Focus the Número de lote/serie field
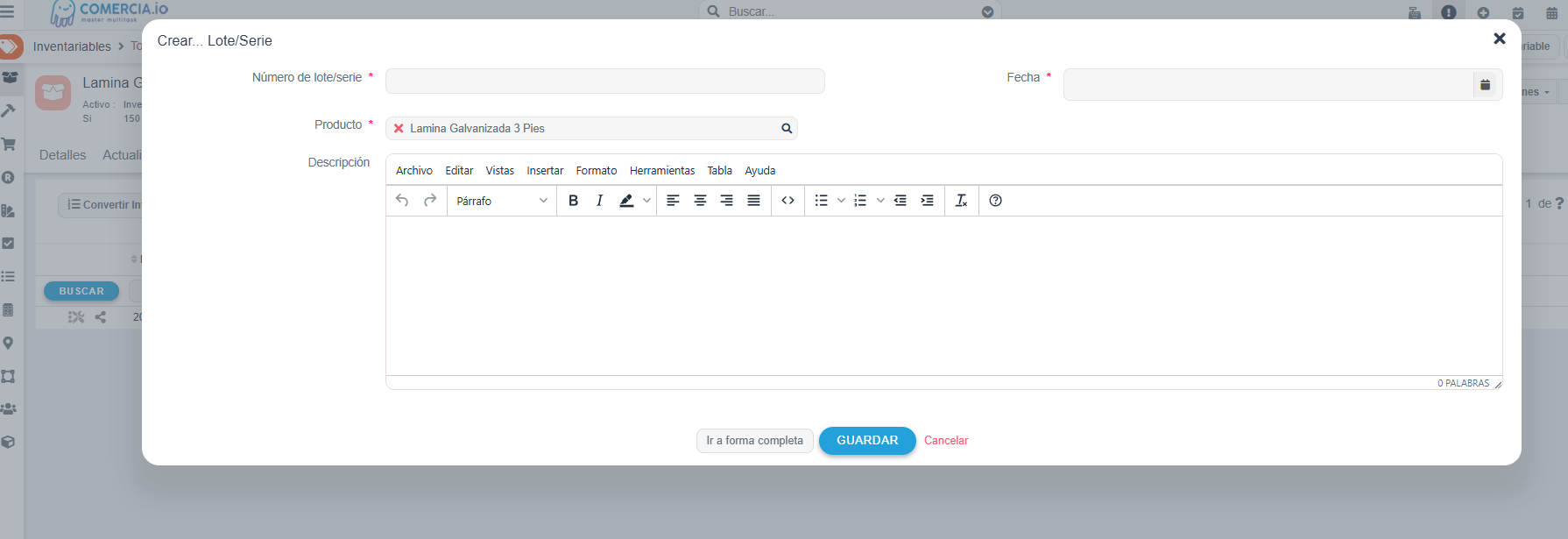Image resolution: width=1568 pixels, height=539 pixels. [x=605, y=82]
